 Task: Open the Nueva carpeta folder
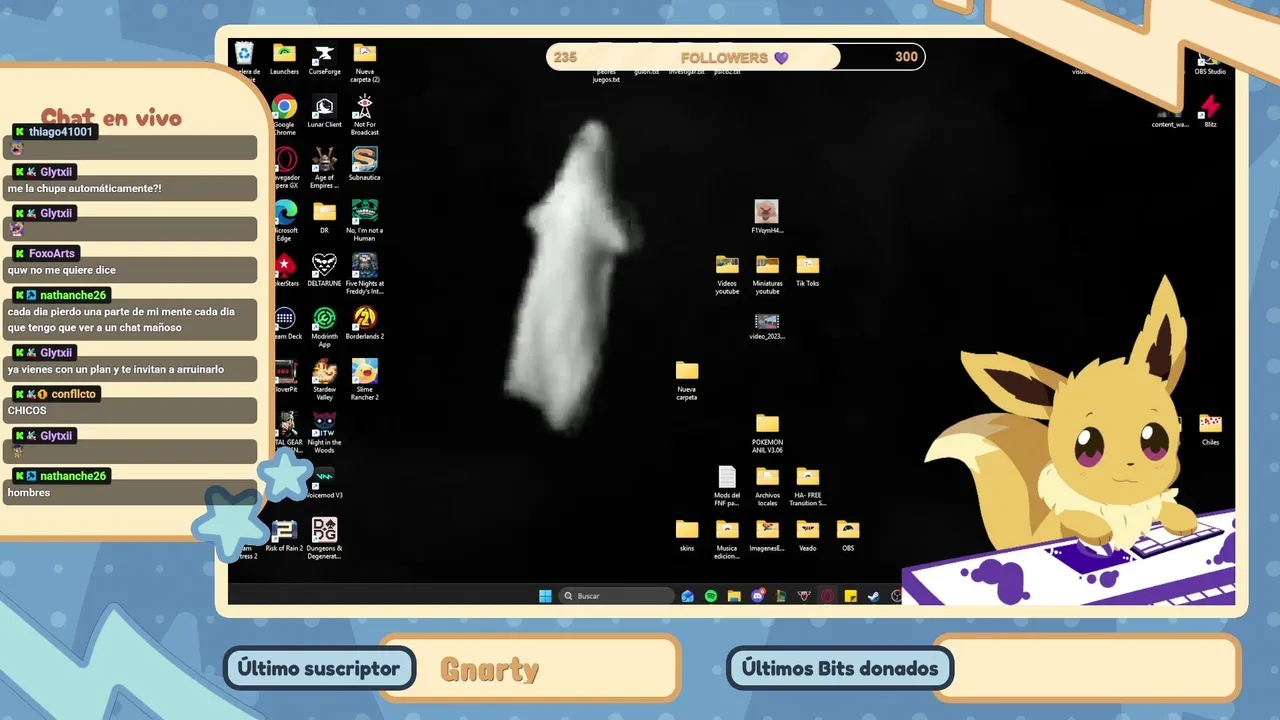click(x=687, y=380)
